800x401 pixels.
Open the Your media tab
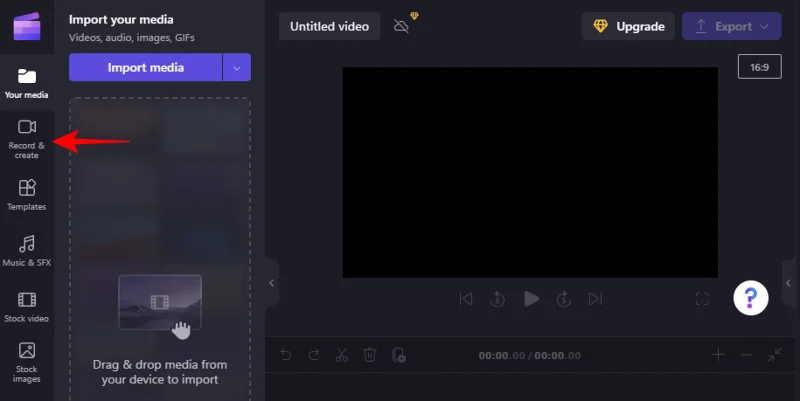click(27, 83)
